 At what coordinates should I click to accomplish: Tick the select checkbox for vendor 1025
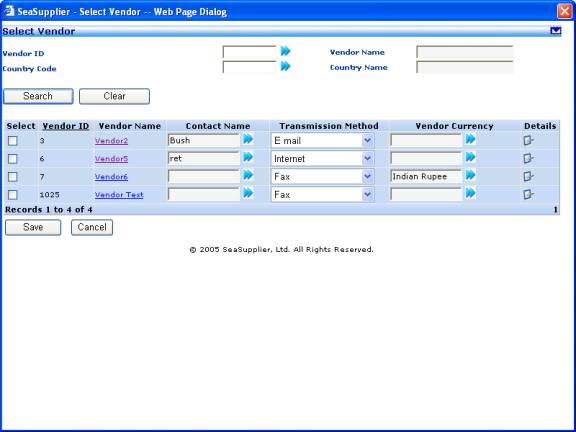[x=13, y=195]
